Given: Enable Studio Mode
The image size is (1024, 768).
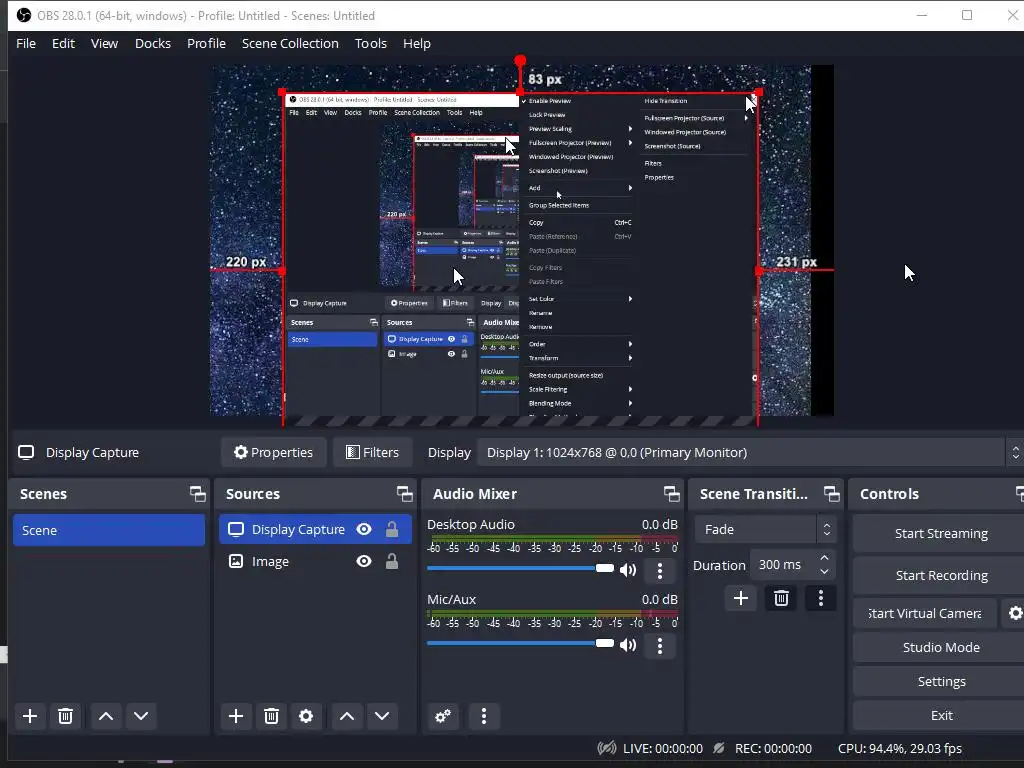Looking at the screenshot, I should (940, 647).
